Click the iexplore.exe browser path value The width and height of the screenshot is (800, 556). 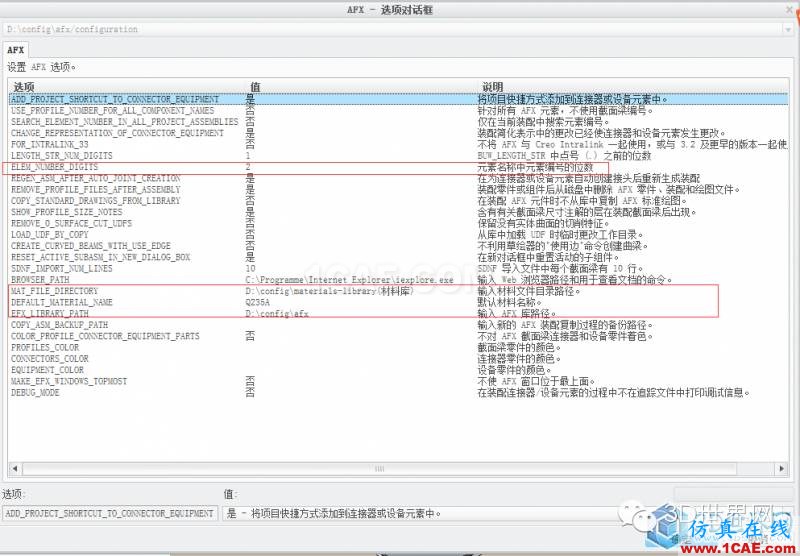(349, 280)
